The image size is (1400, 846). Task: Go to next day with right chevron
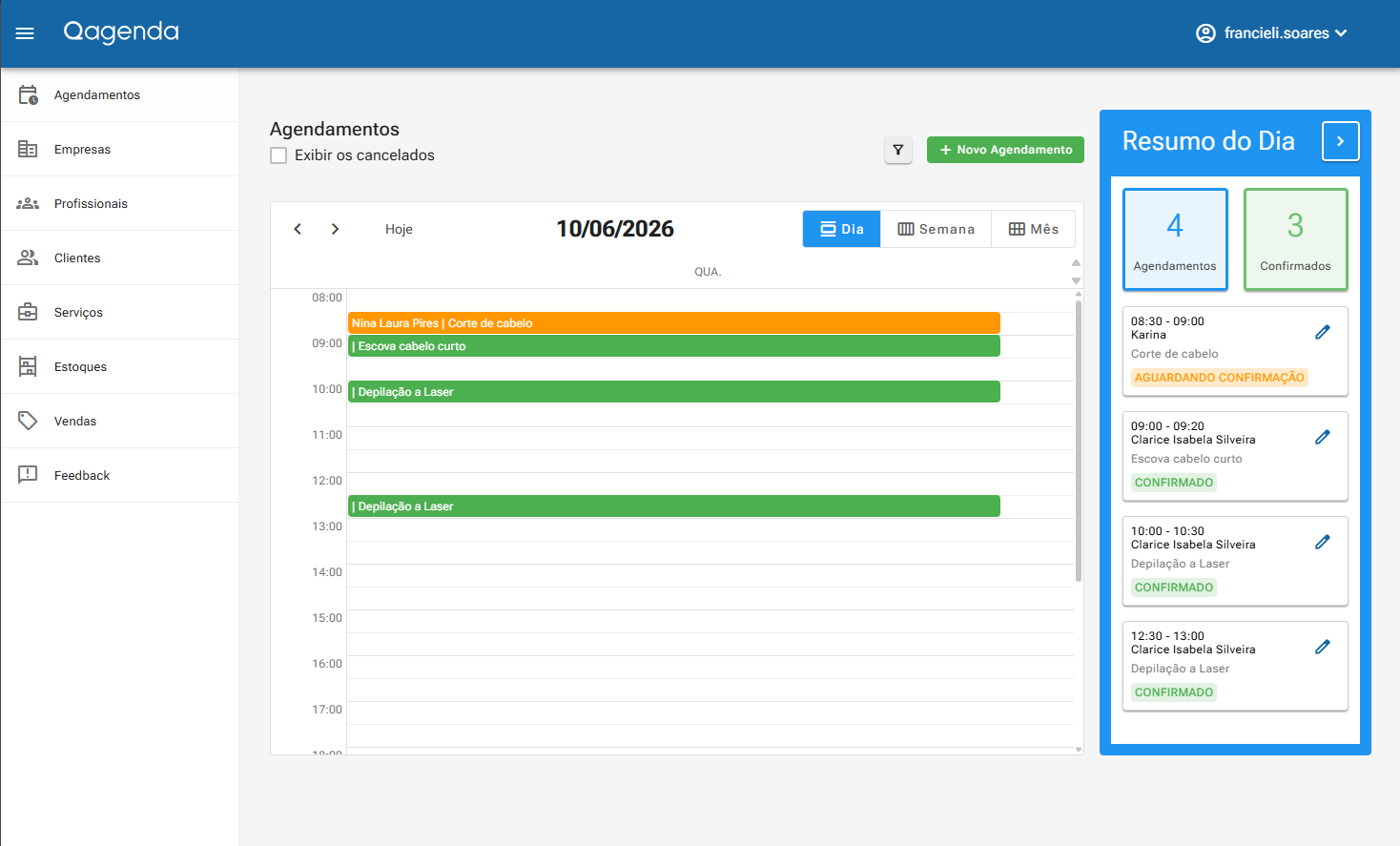coord(335,229)
